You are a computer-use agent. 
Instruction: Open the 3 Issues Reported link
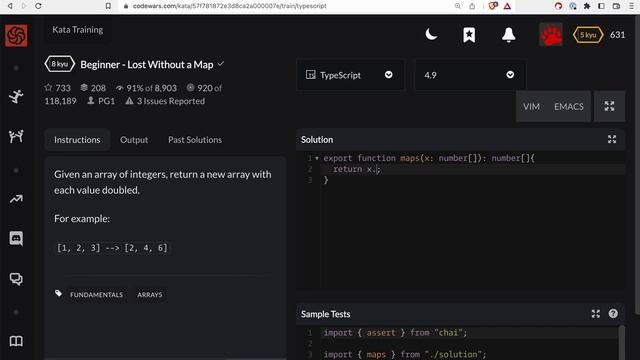tap(165, 101)
